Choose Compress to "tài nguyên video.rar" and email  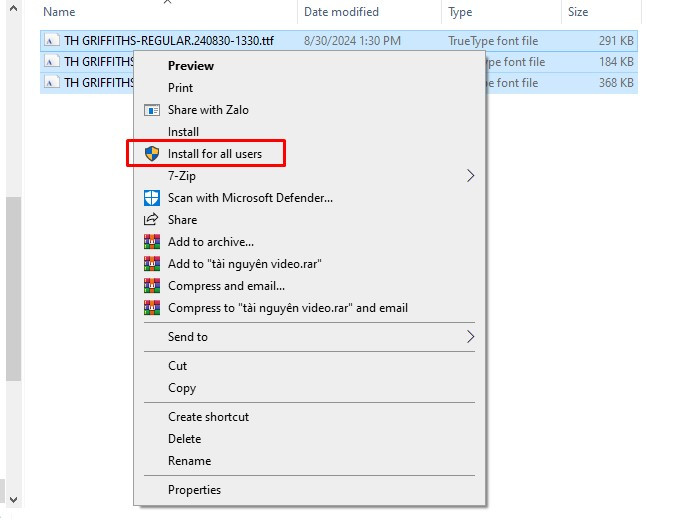pyautogui.click(x=309, y=308)
